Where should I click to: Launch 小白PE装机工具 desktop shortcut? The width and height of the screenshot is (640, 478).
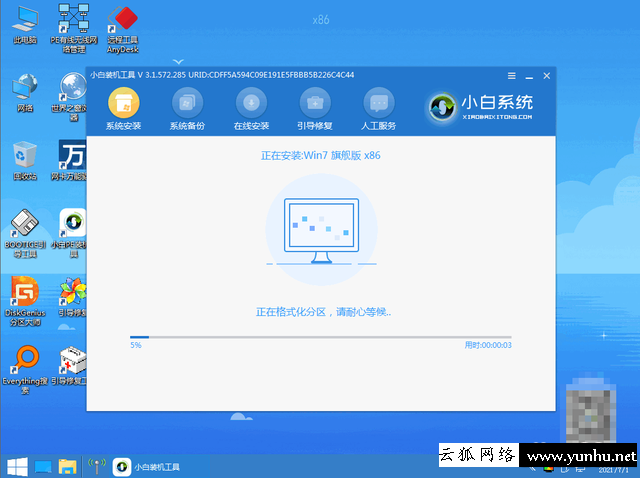pos(70,233)
